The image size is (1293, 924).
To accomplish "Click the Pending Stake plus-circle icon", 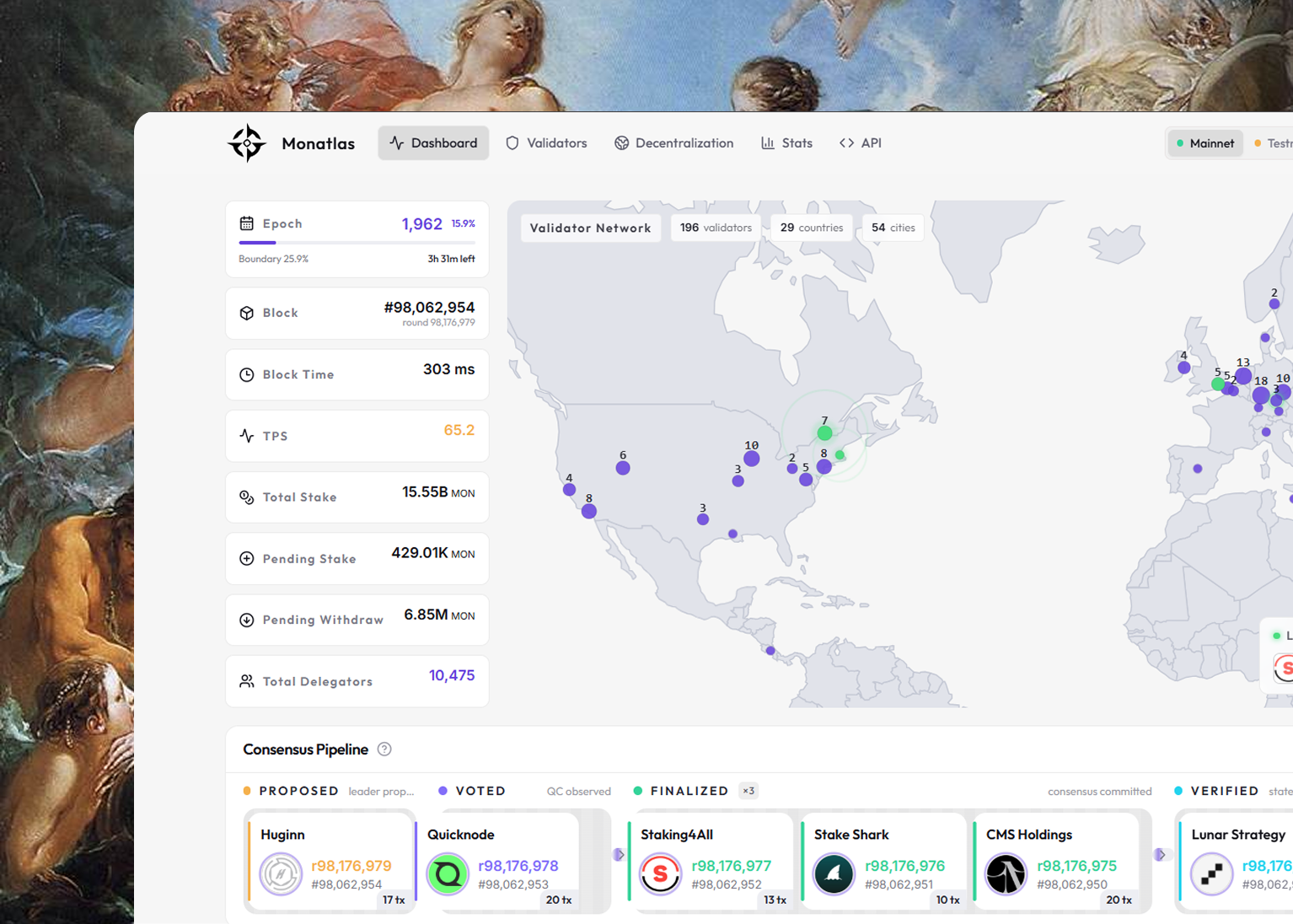I will pyautogui.click(x=247, y=558).
